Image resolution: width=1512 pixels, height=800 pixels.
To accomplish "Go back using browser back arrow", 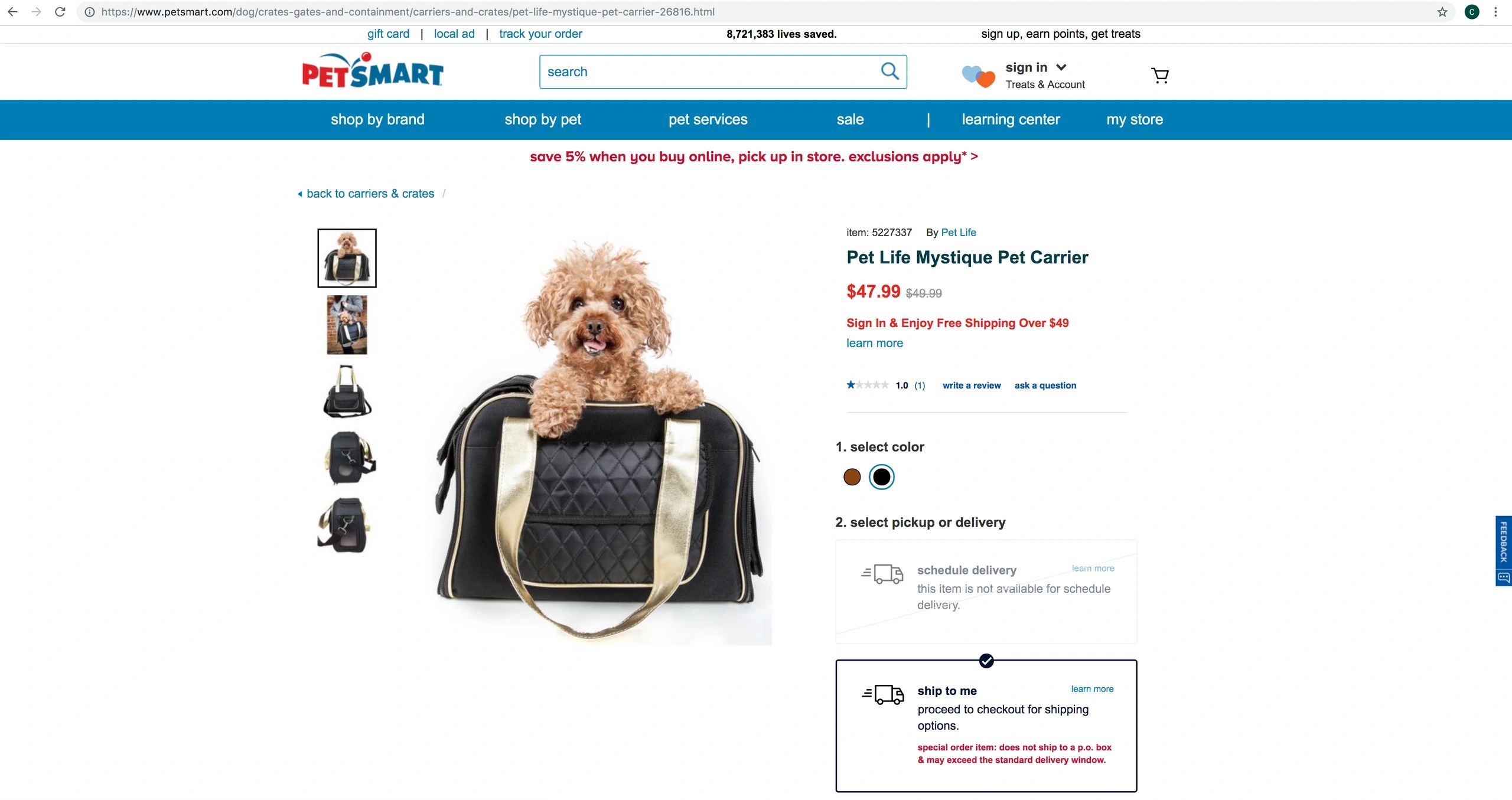I will [12, 12].
